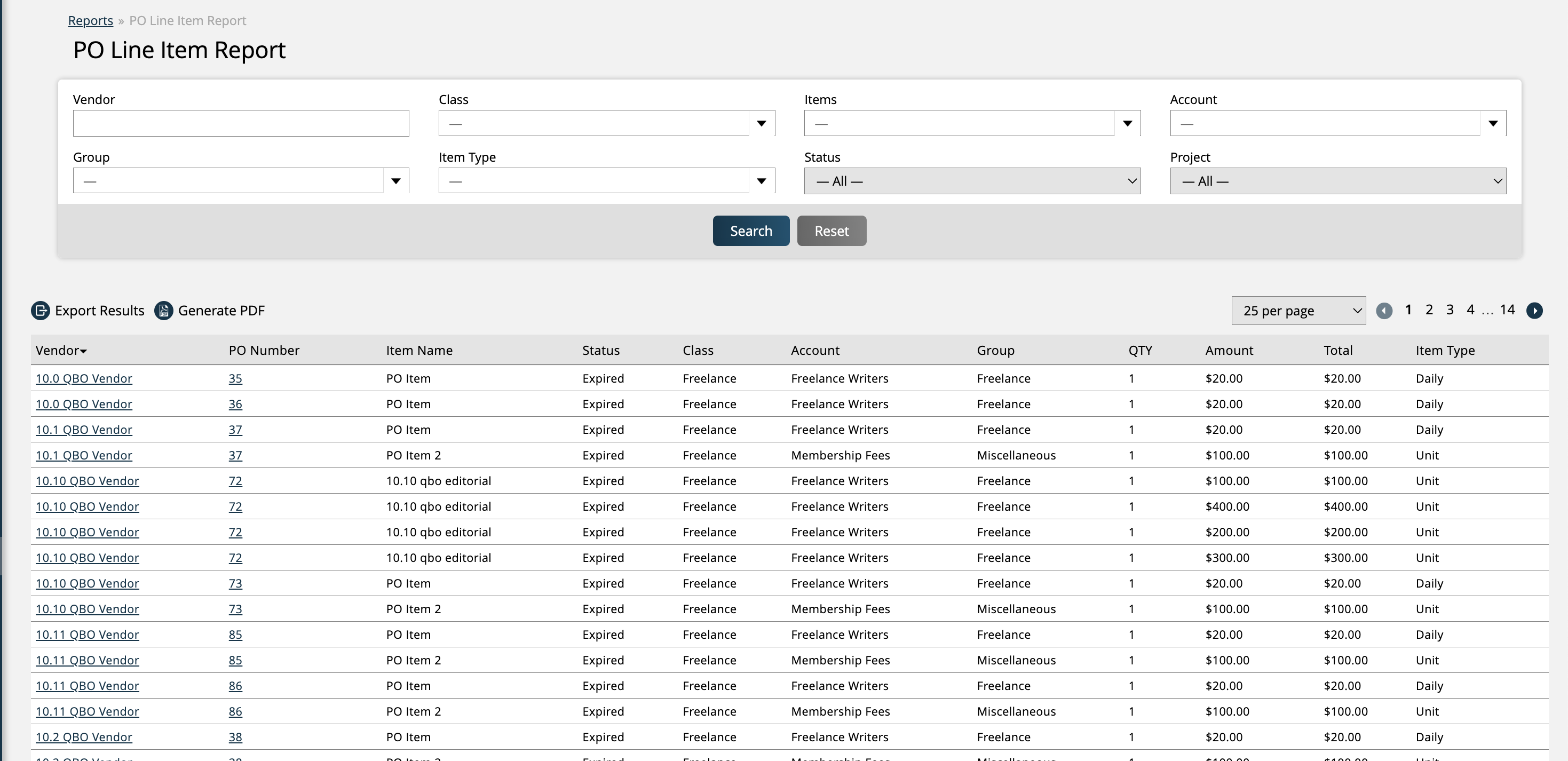Click the Reports breadcrumb link
Viewport: 1568px width, 761px height.
[x=90, y=21]
